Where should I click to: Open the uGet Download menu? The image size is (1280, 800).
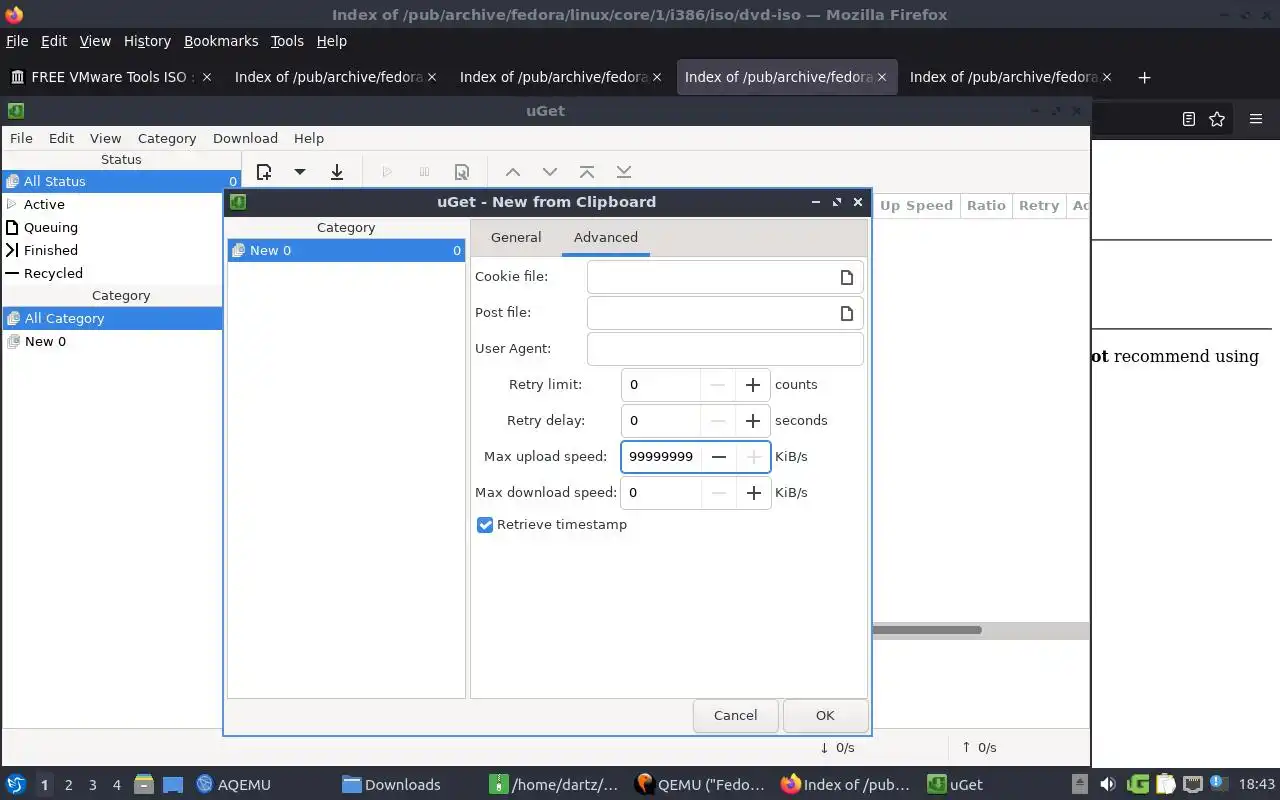(245, 138)
